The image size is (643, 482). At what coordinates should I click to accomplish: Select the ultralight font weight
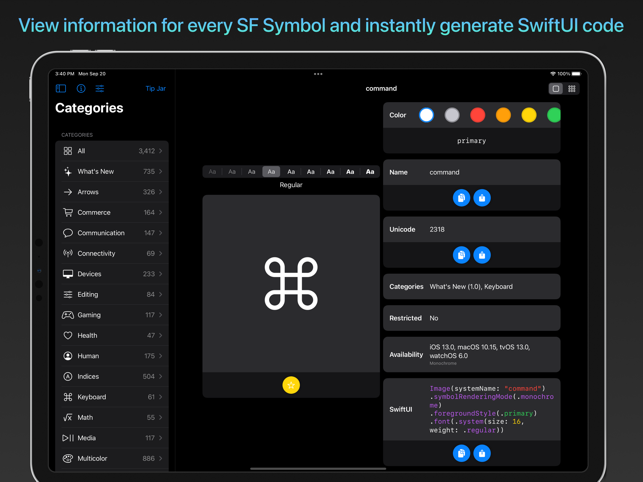(212, 171)
